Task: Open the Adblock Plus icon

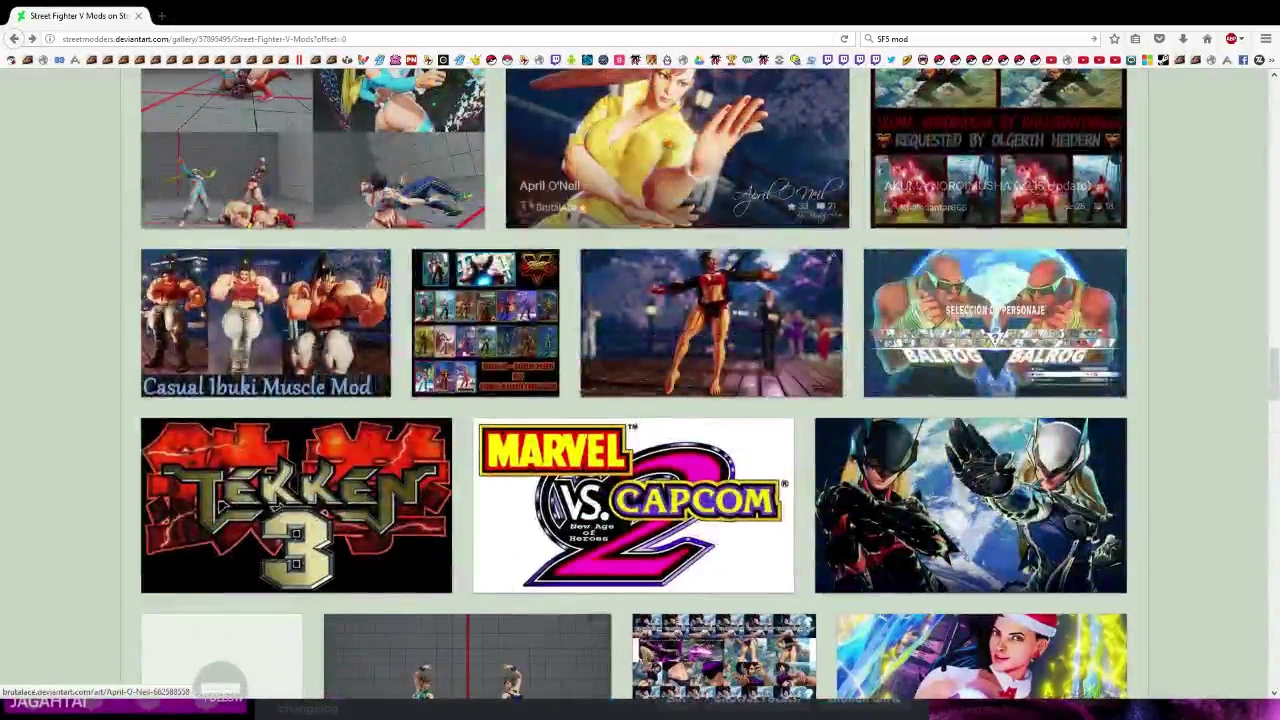Action: (1231, 39)
